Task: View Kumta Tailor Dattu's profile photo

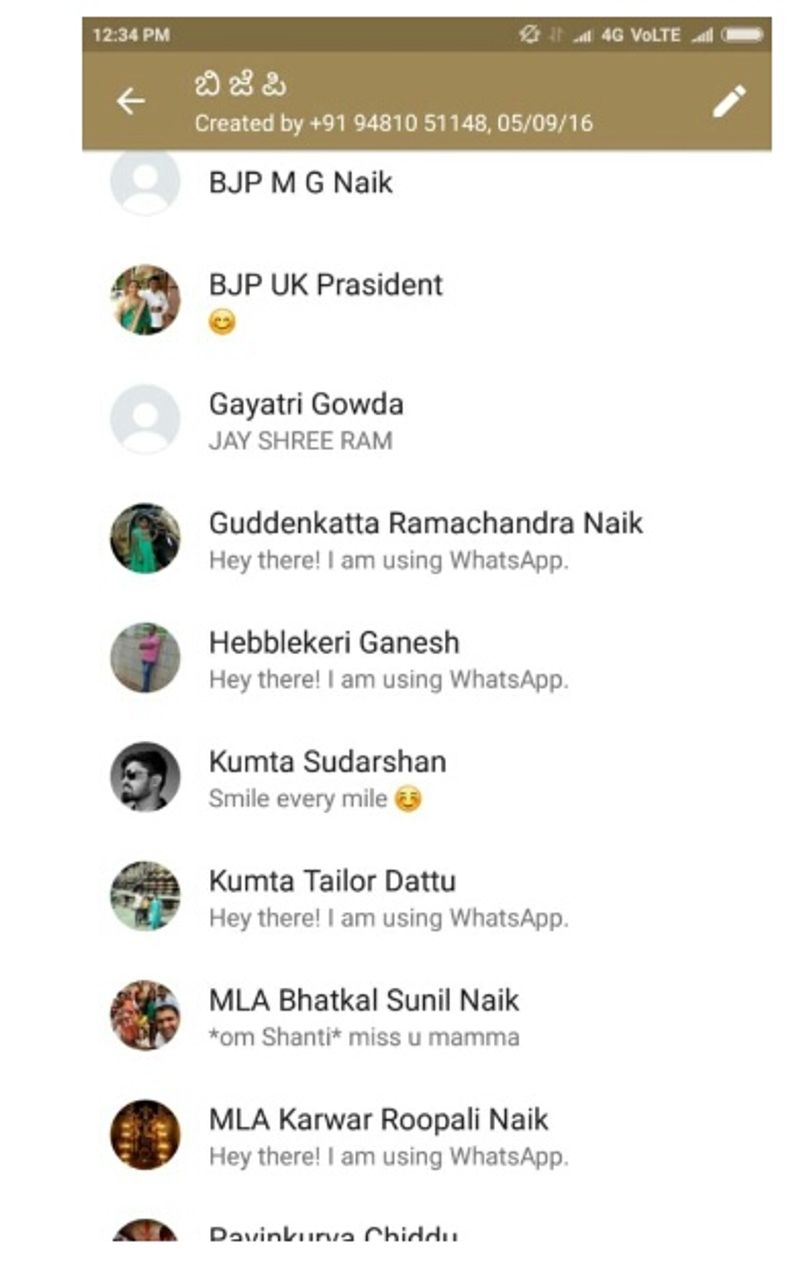Action: [145, 896]
